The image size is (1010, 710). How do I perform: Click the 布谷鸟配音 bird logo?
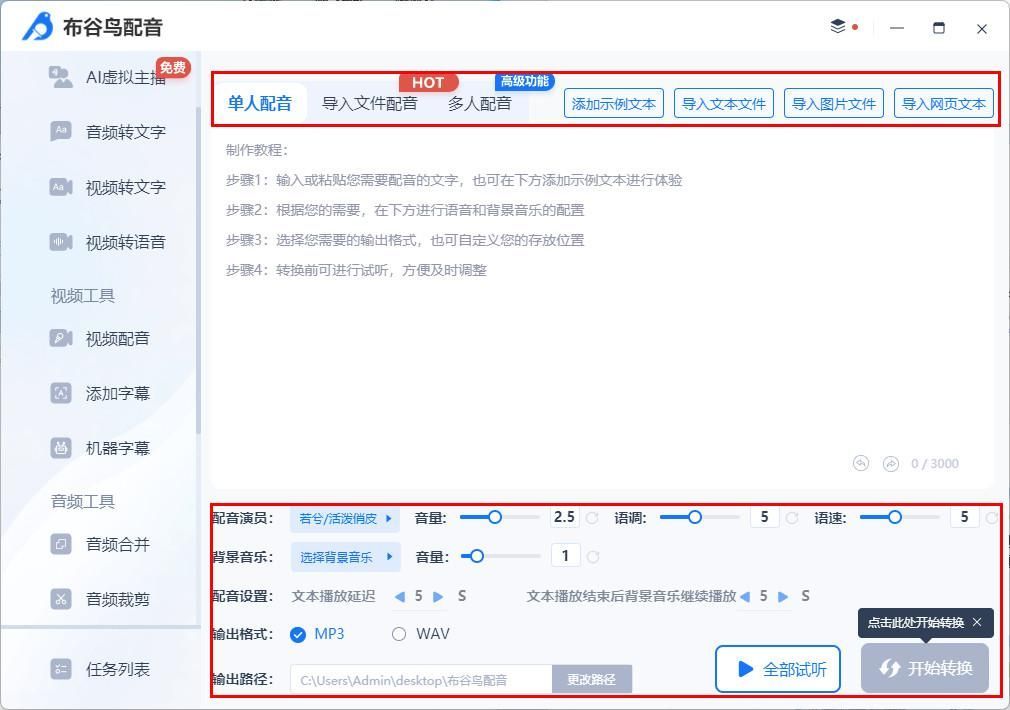pyautogui.click(x=38, y=26)
